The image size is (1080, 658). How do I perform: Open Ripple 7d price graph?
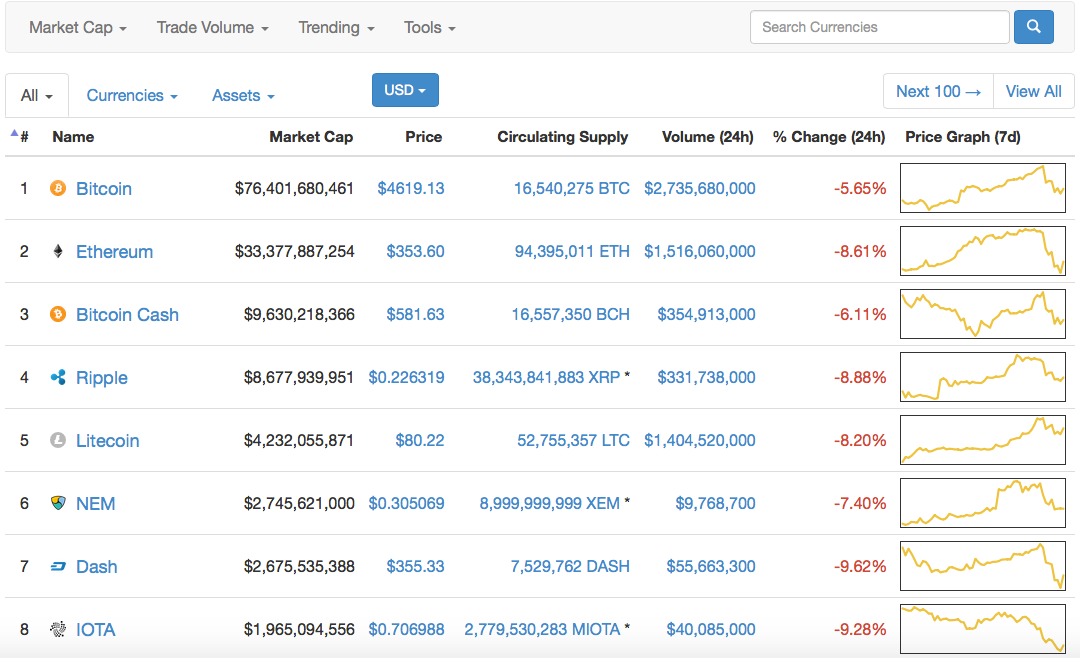click(983, 377)
